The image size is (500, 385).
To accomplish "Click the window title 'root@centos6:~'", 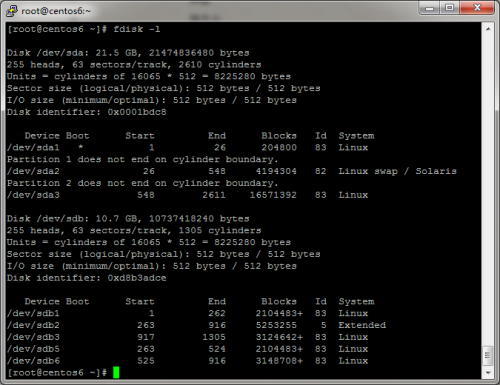I will 56,11.
